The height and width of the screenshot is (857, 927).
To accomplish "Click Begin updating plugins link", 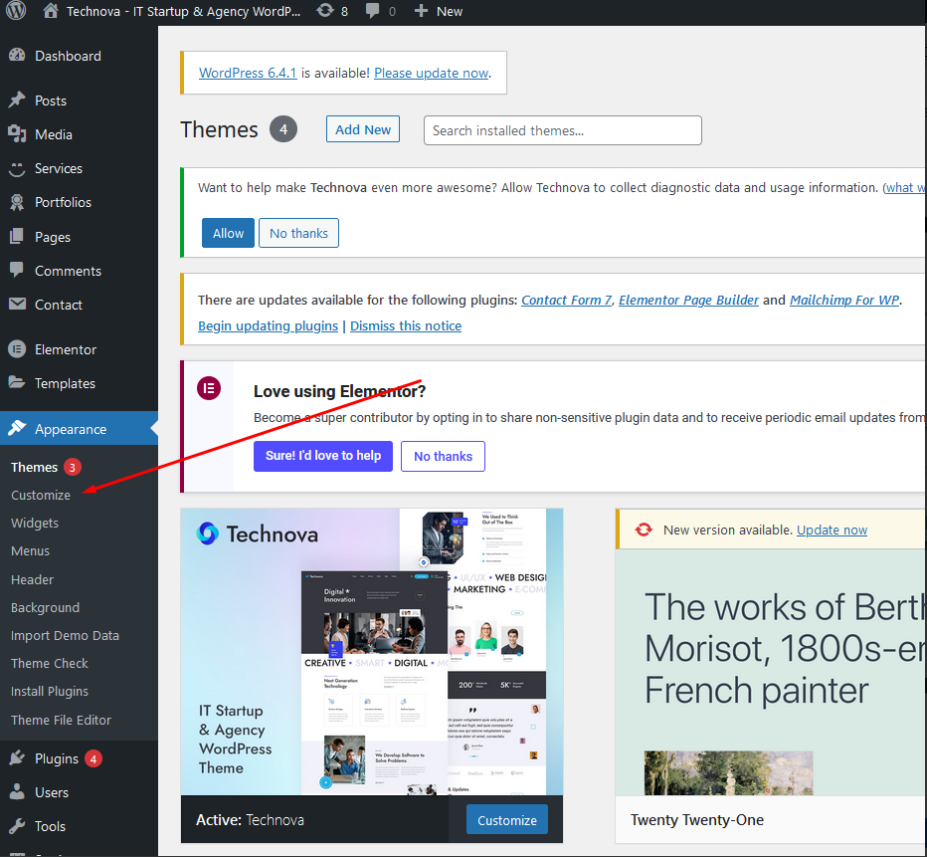I will pyautogui.click(x=268, y=326).
